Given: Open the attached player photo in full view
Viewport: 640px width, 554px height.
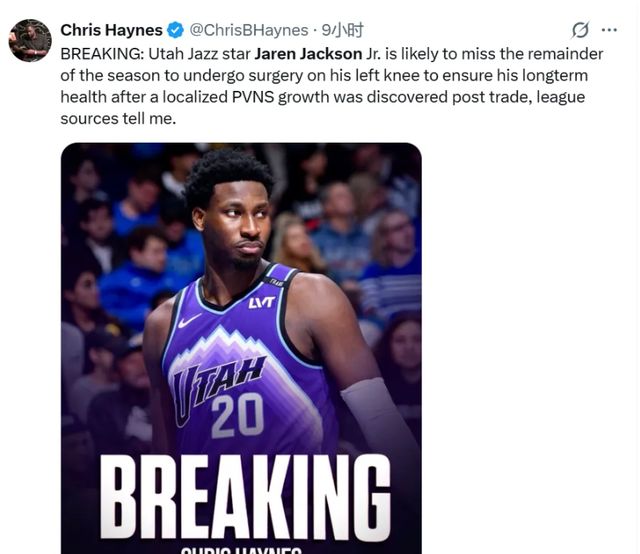Looking at the screenshot, I should (x=241, y=348).
